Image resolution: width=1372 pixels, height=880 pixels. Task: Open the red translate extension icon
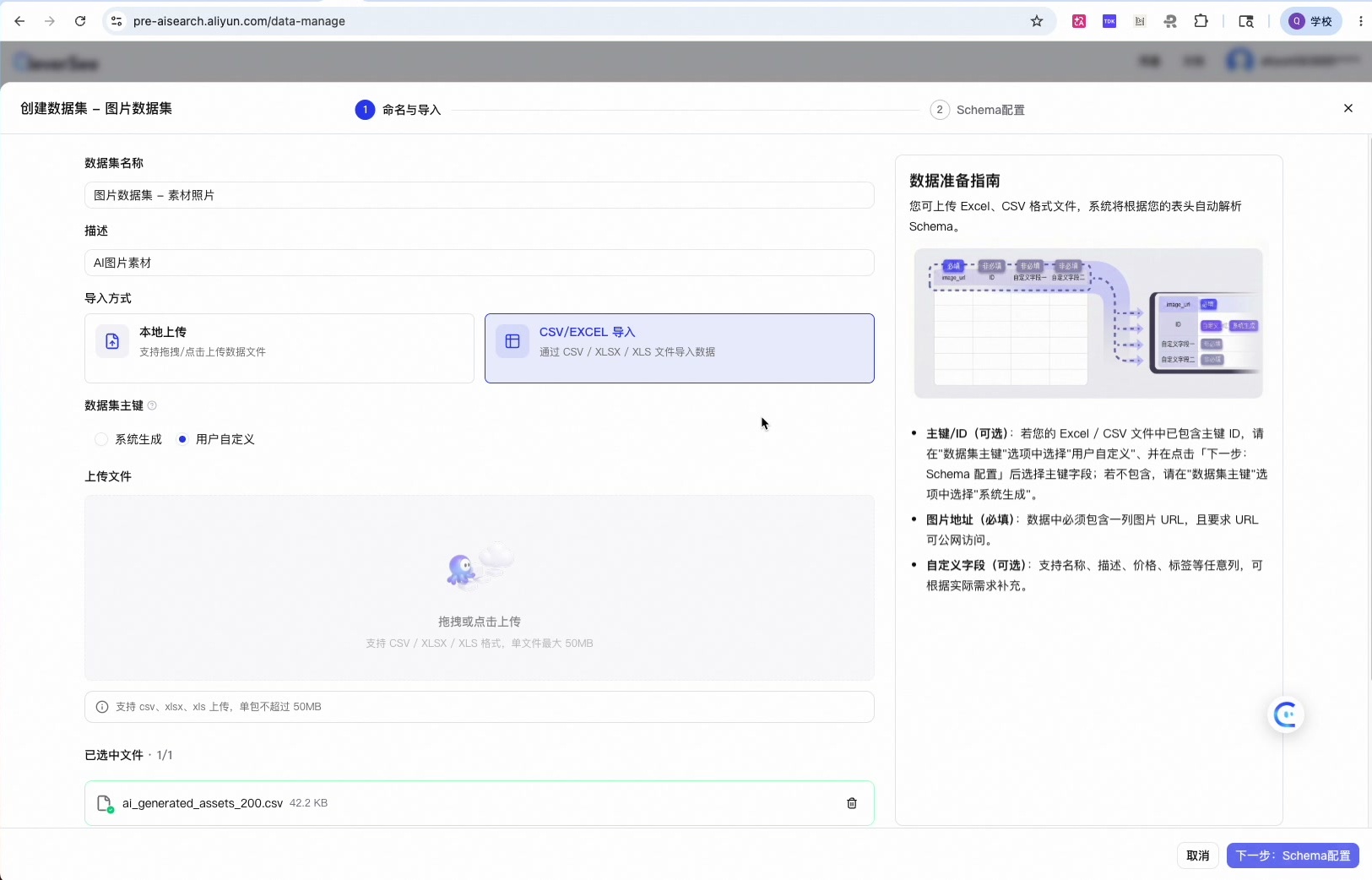(1079, 21)
